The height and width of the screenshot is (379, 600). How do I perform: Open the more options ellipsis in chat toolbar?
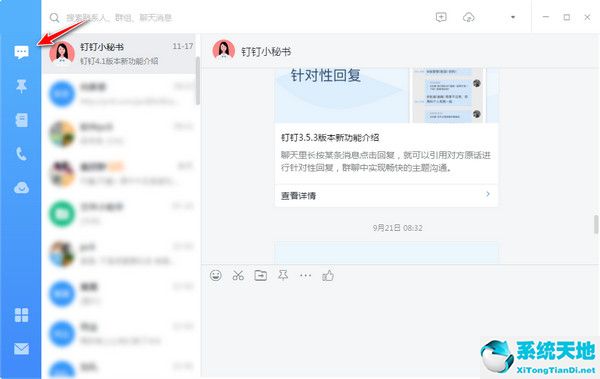(x=305, y=275)
